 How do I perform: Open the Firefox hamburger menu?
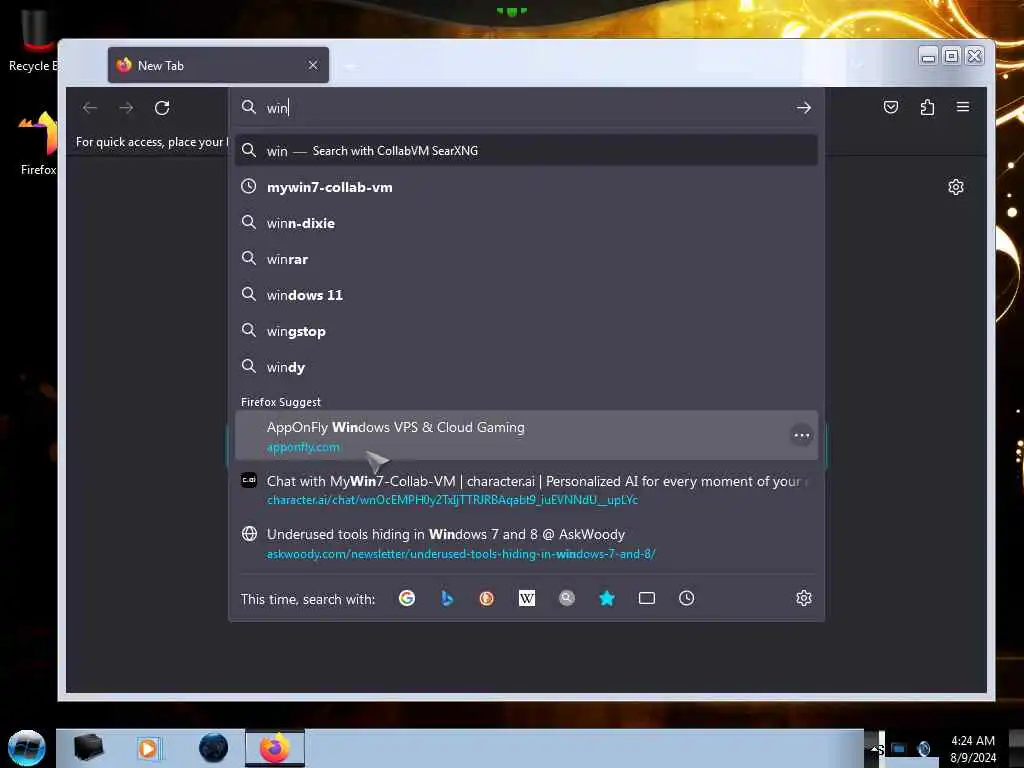[963, 107]
